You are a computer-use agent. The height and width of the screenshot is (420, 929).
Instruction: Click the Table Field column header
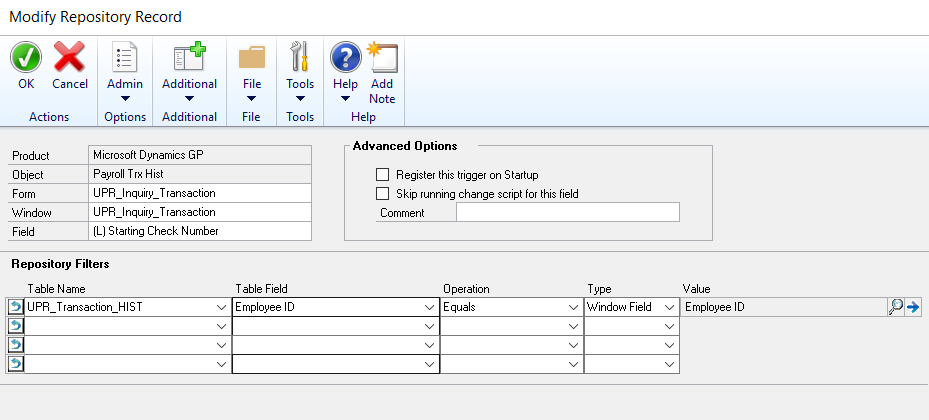261,288
